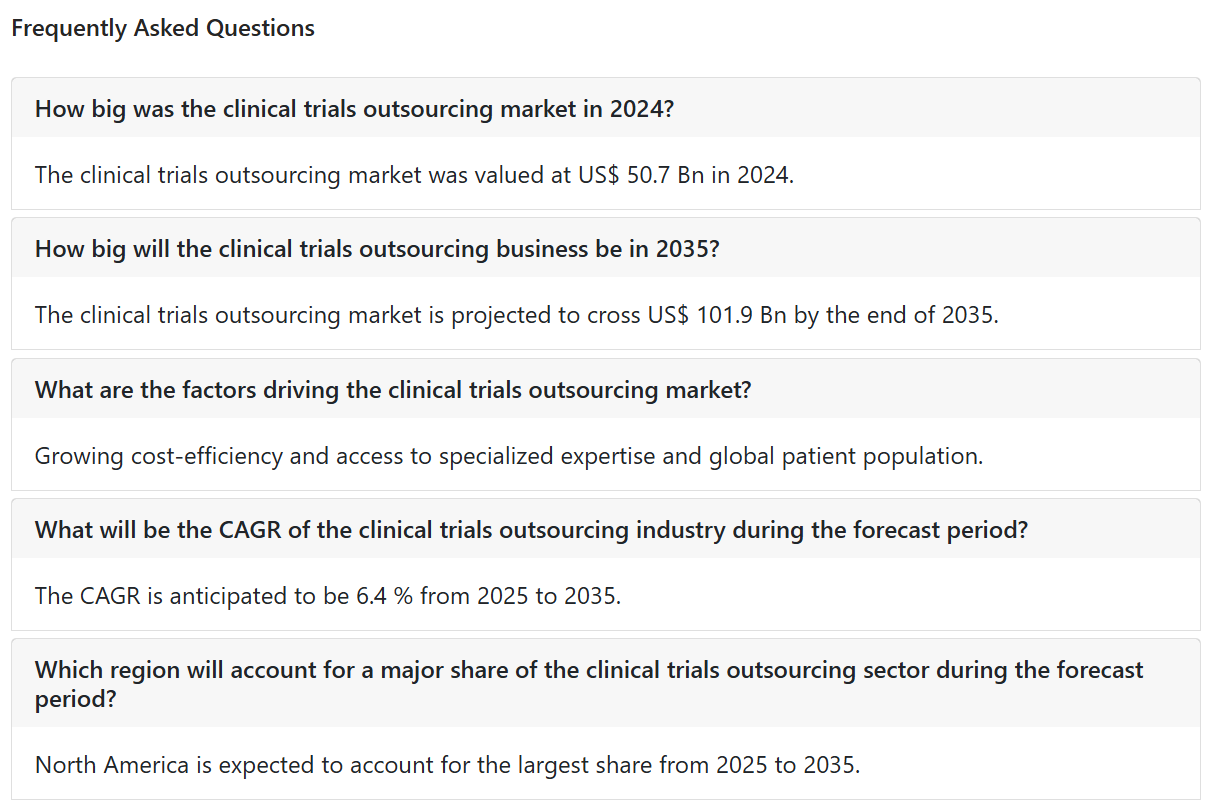Click 'anticipated' in the CAGR answer
The width and height of the screenshot is (1209, 805).
(x=227, y=596)
